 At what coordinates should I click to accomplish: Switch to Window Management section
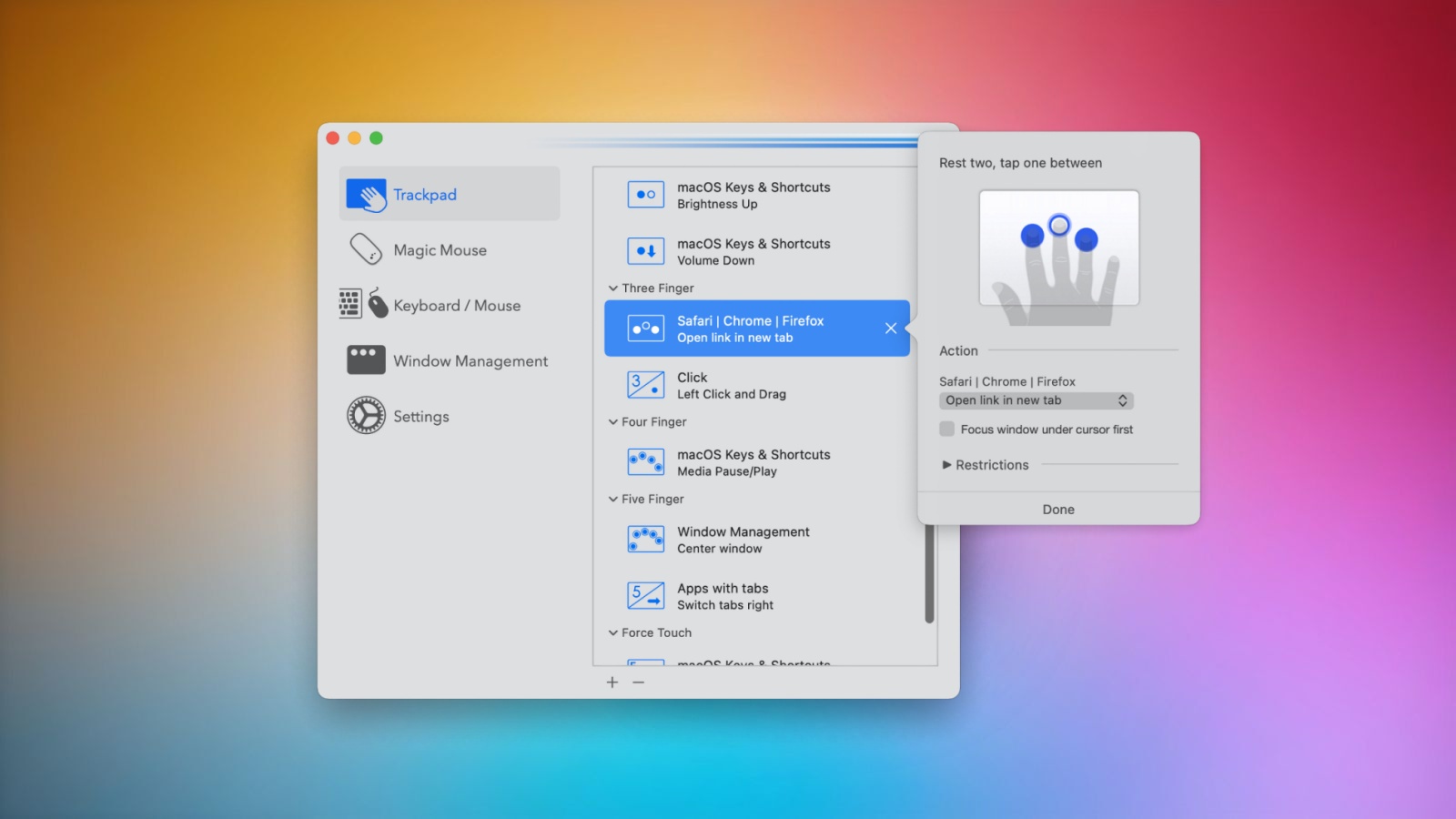point(450,360)
